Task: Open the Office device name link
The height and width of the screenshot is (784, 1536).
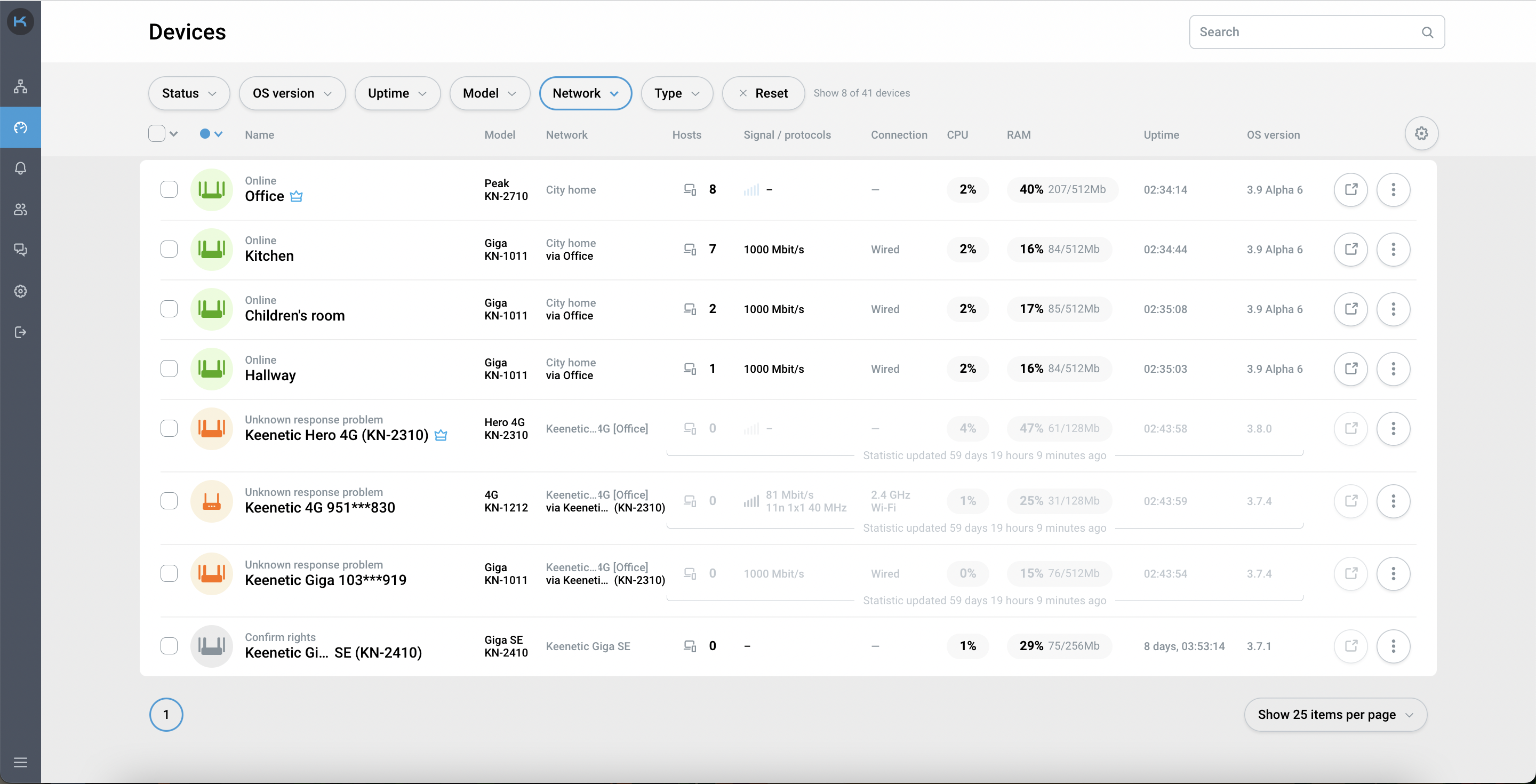Action: point(265,196)
